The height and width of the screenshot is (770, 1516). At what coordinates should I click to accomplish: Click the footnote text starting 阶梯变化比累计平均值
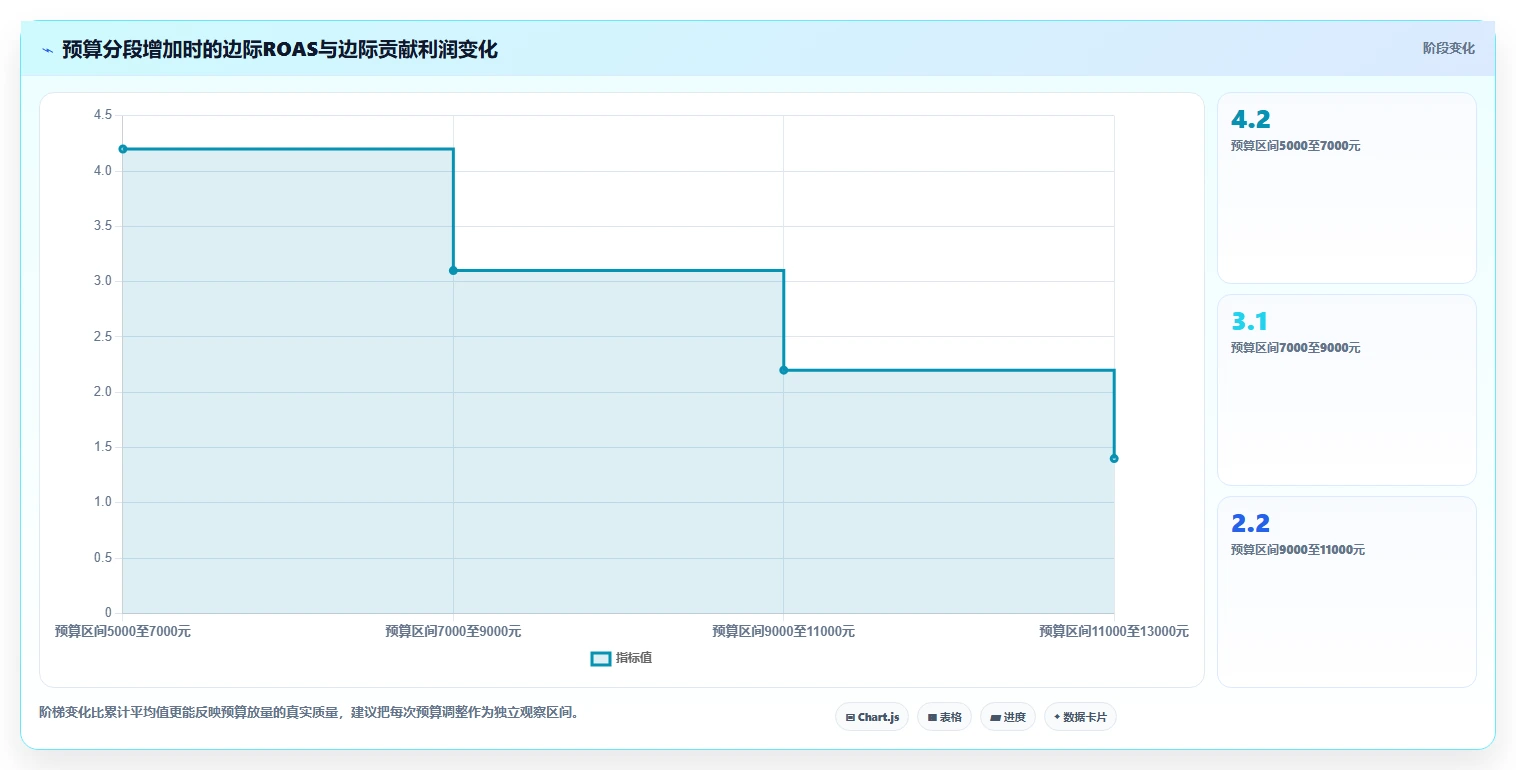[309, 713]
